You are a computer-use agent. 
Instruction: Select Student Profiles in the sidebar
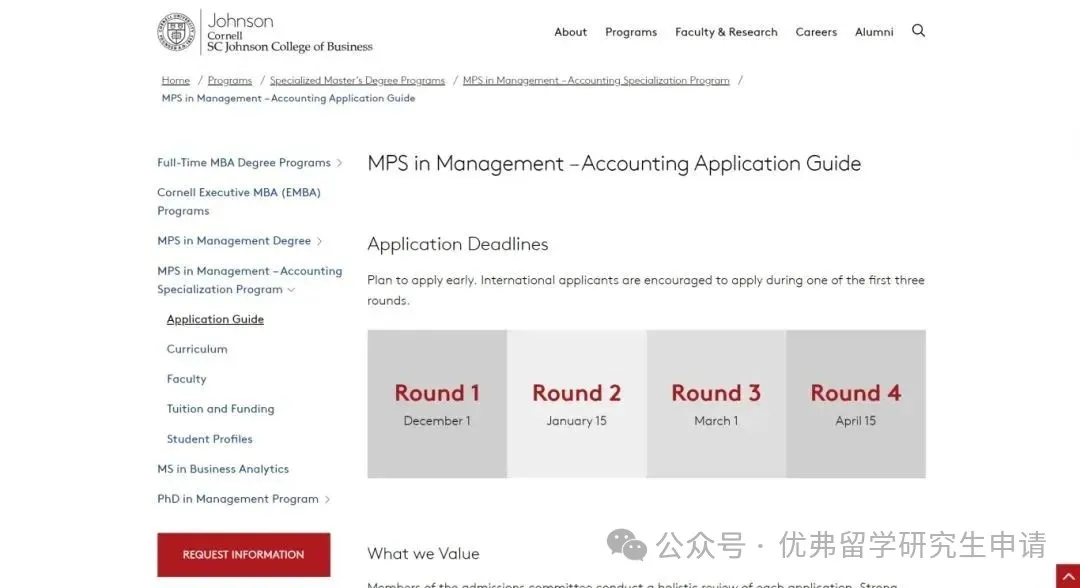(209, 439)
